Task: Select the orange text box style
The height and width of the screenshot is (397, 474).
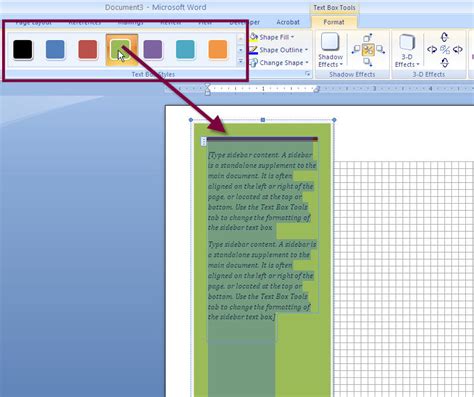Action: 218,49
